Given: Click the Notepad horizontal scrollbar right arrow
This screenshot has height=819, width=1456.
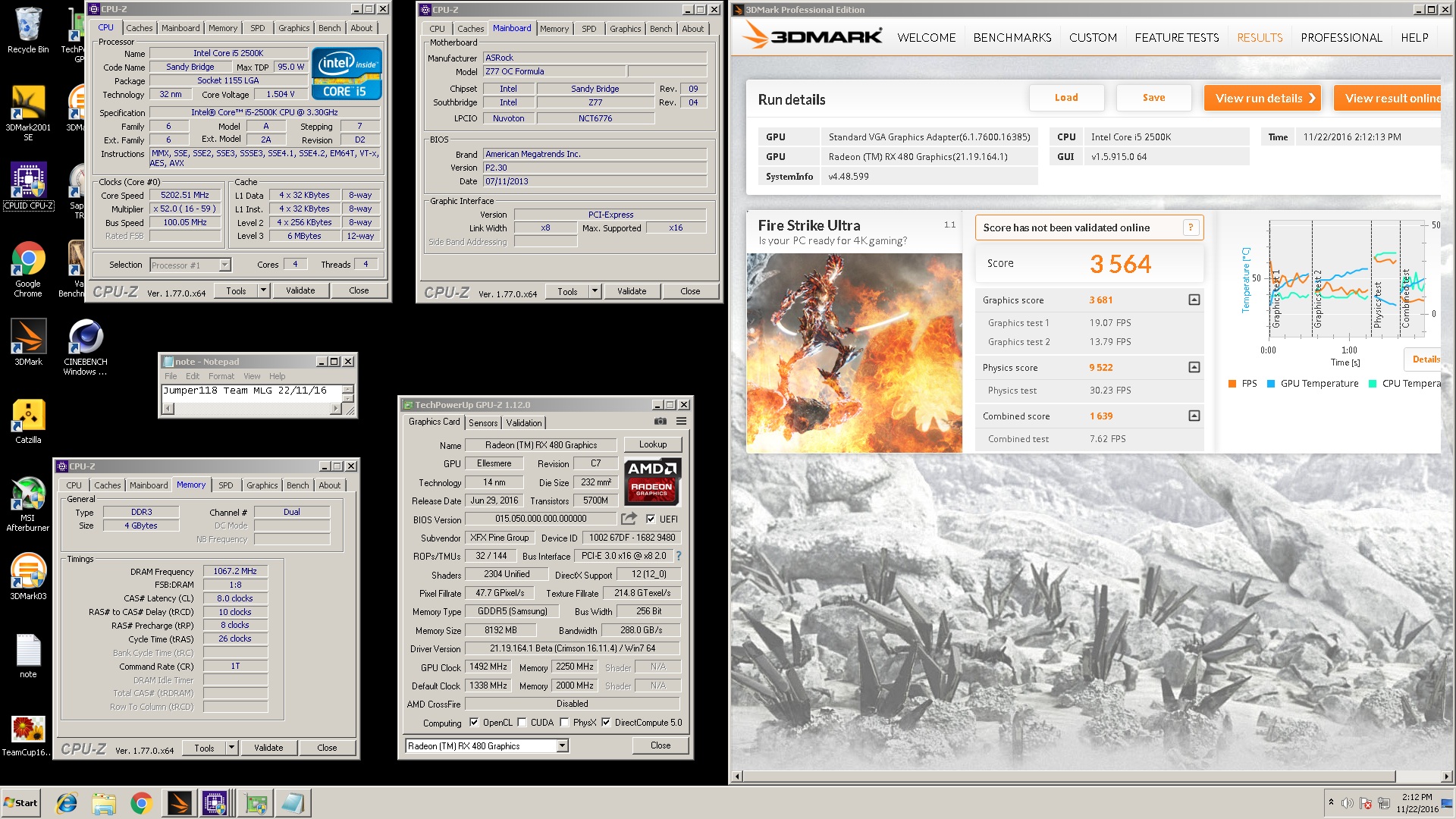Looking at the screenshot, I should tap(335, 409).
